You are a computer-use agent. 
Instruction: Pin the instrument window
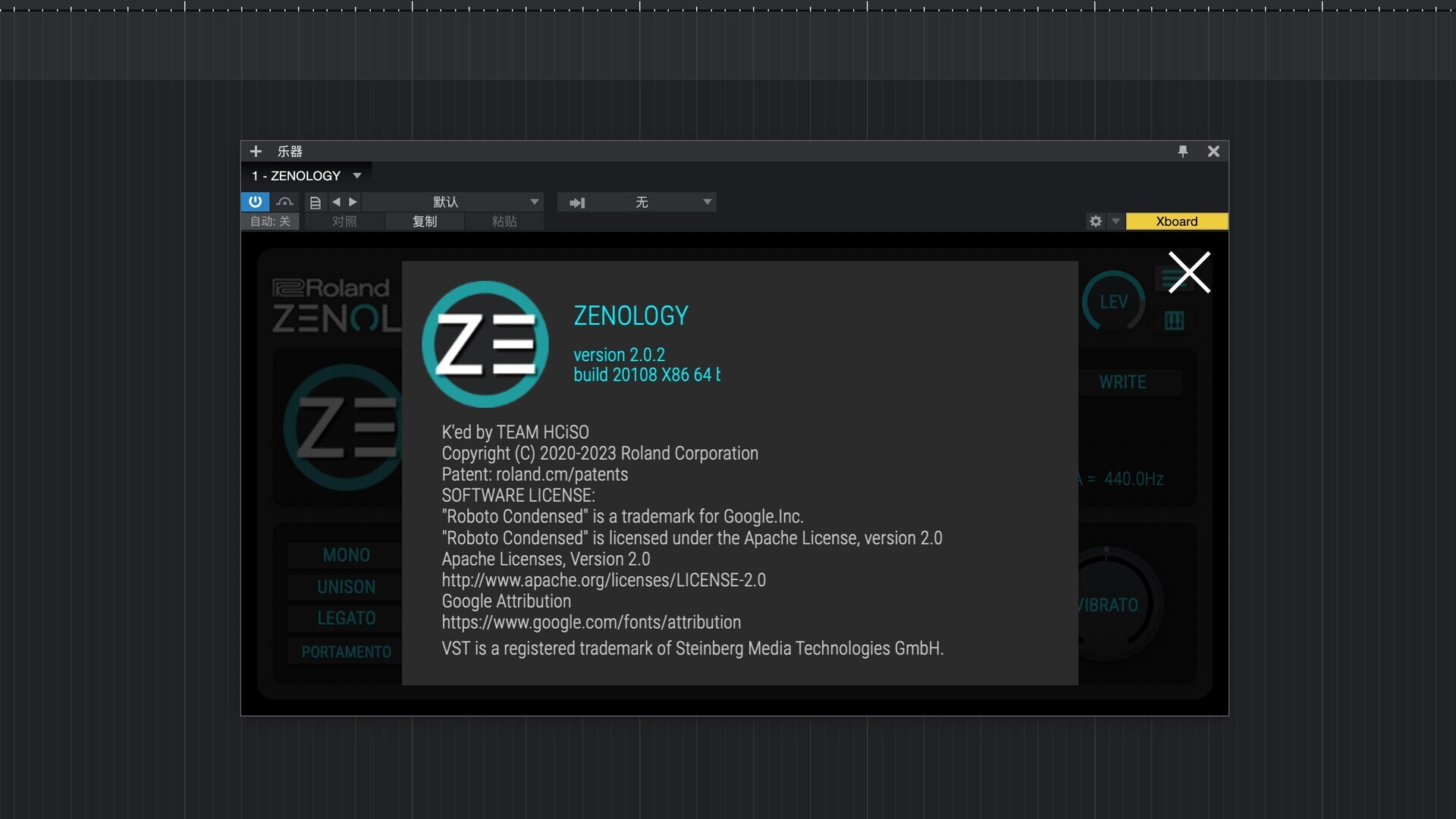(x=1182, y=152)
